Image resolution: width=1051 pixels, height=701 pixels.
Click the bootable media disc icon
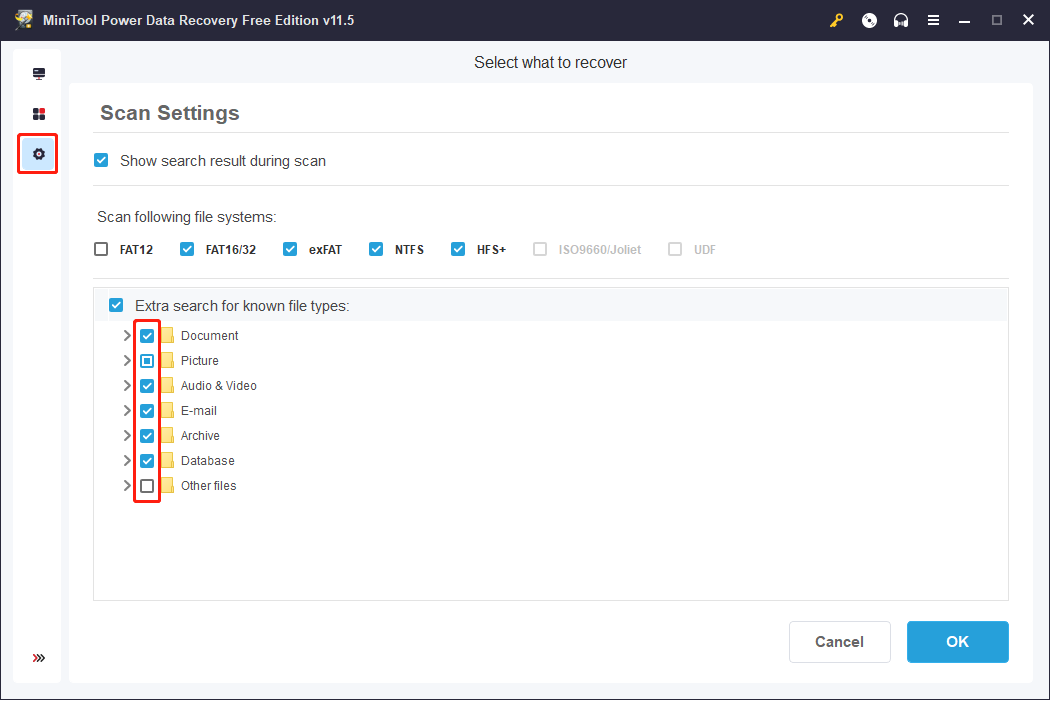869,20
